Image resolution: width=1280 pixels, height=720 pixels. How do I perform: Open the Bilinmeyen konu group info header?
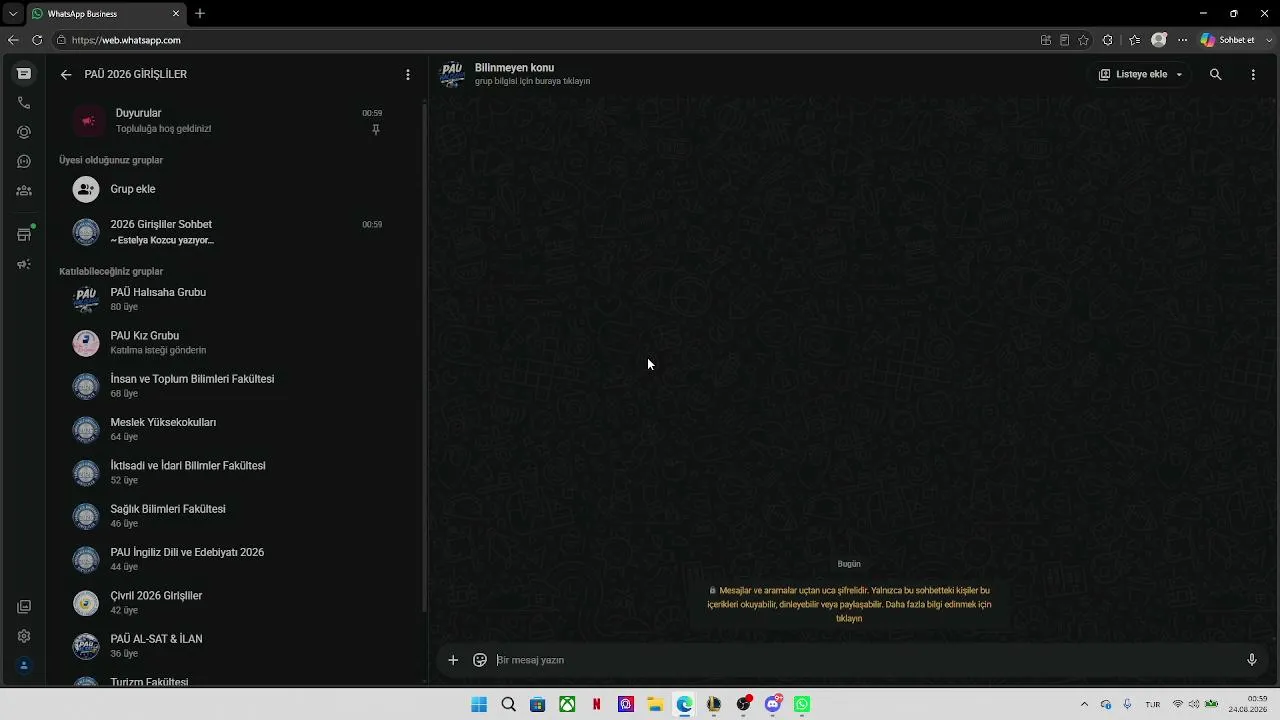click(x=532, y=74)
